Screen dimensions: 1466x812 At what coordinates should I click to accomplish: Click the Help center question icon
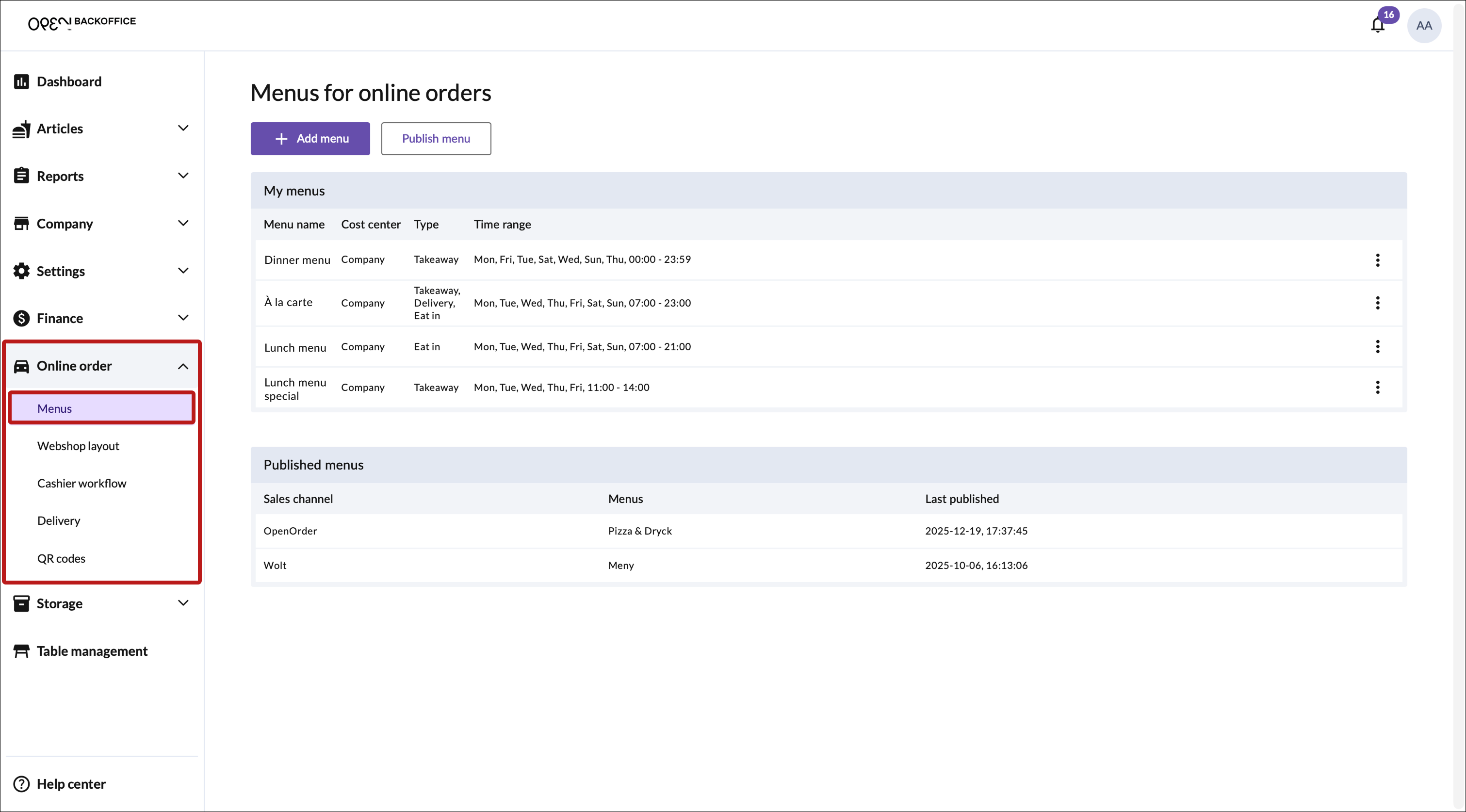pyautogui.click(x=22, y=784)
